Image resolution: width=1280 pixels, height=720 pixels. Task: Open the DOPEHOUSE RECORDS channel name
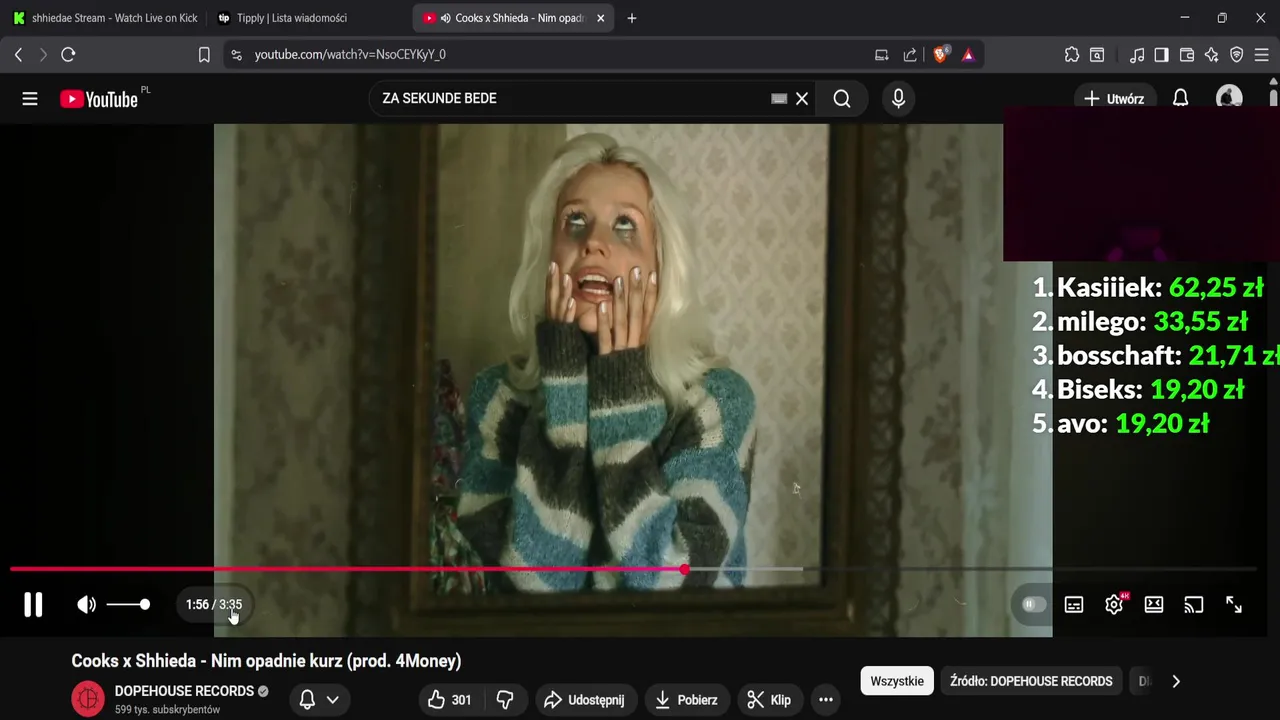(x=184, y=691)
